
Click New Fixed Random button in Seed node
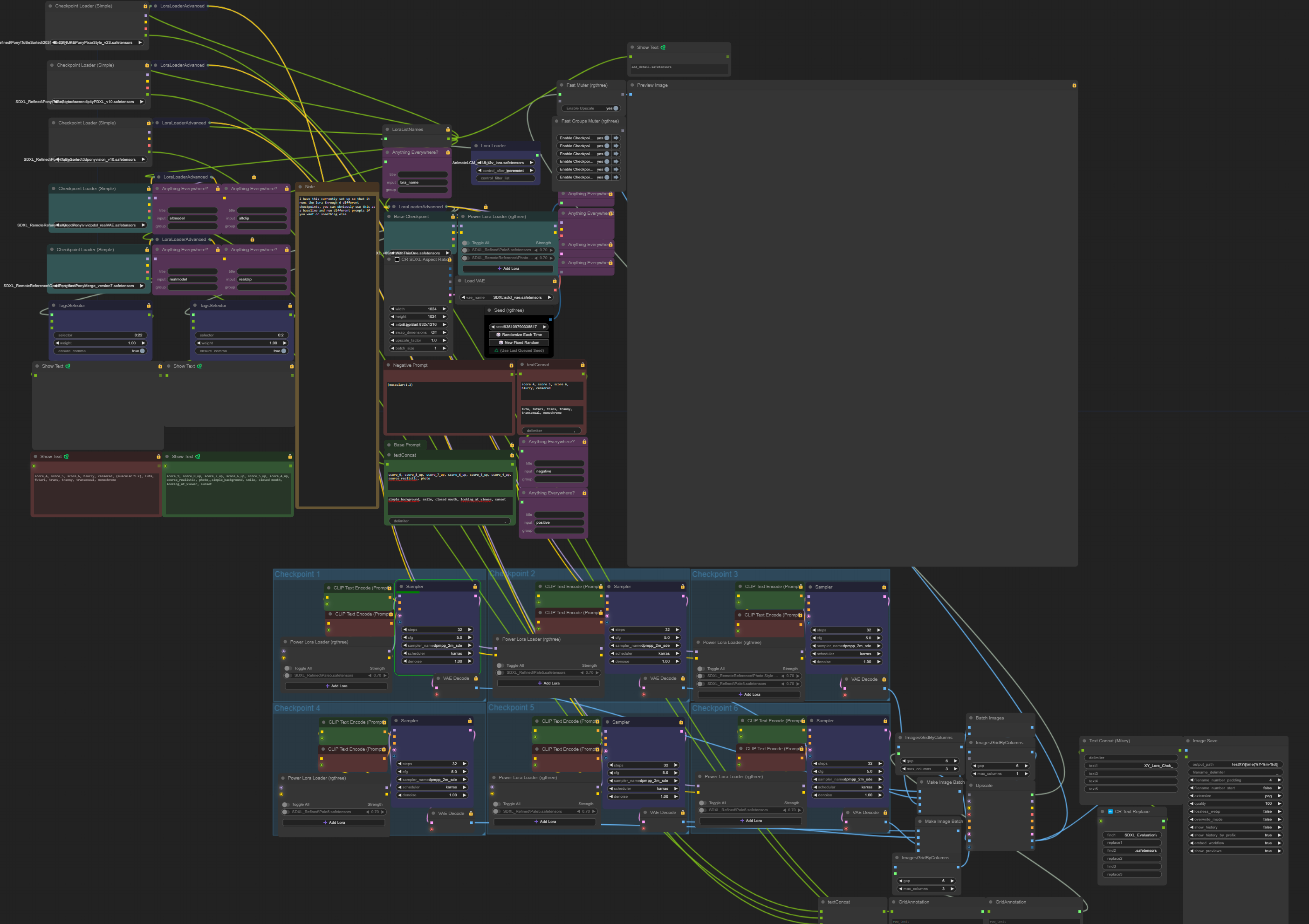[519, 343]
